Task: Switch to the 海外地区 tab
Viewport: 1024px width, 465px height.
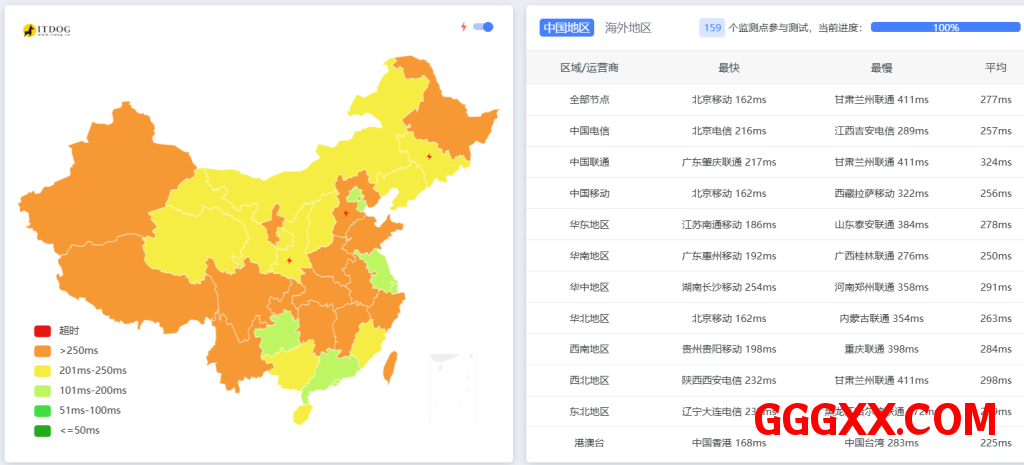Action: click(628, 28)
